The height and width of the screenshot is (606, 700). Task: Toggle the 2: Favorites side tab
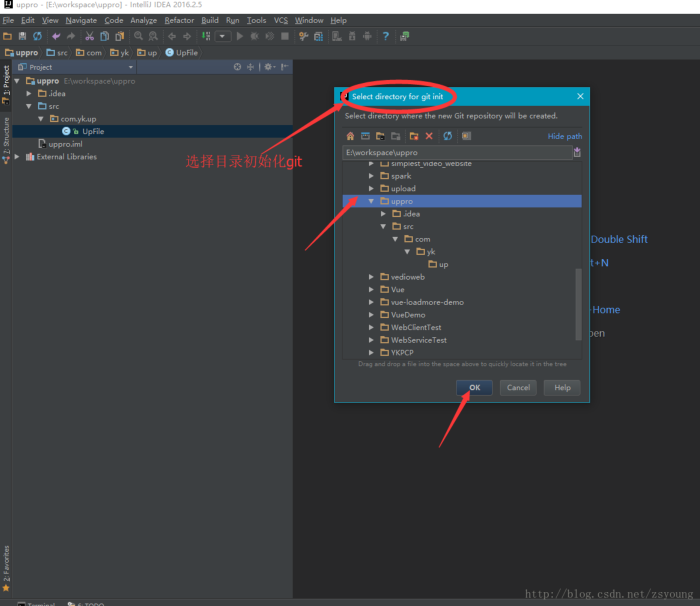click(6, 563)
